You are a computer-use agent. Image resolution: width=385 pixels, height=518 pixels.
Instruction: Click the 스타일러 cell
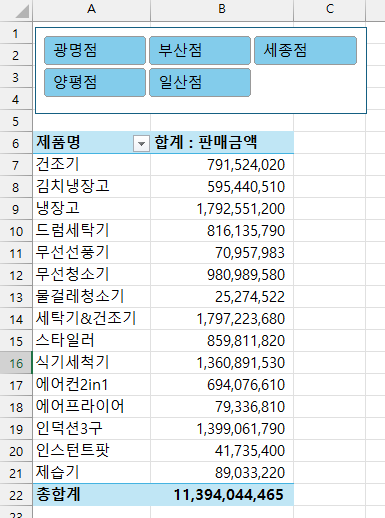point(92,341)
